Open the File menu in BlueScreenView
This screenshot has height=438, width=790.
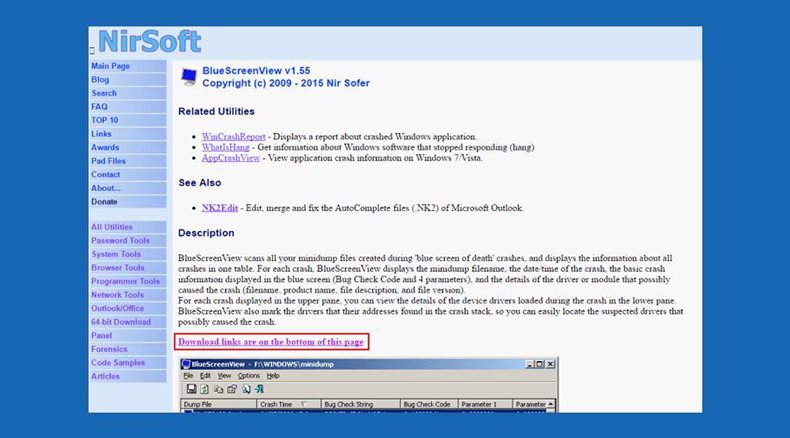[188, 376]
